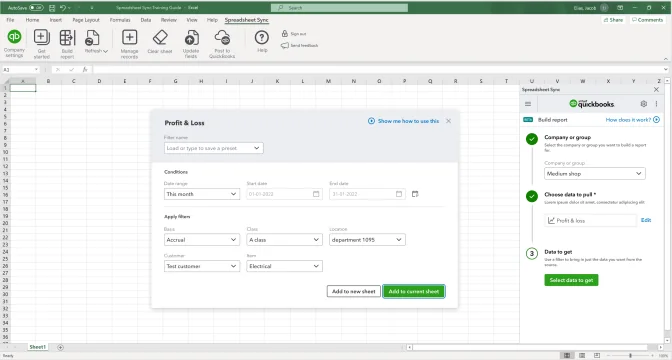Click Select data to get button
672x360 pixels.
pos(571,280)
